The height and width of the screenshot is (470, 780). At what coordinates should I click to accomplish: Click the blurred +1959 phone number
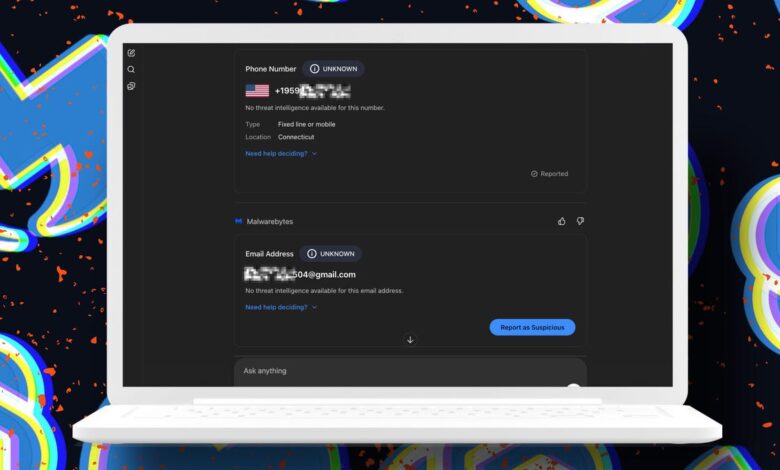pyautogui.click(x=312, y=91)
